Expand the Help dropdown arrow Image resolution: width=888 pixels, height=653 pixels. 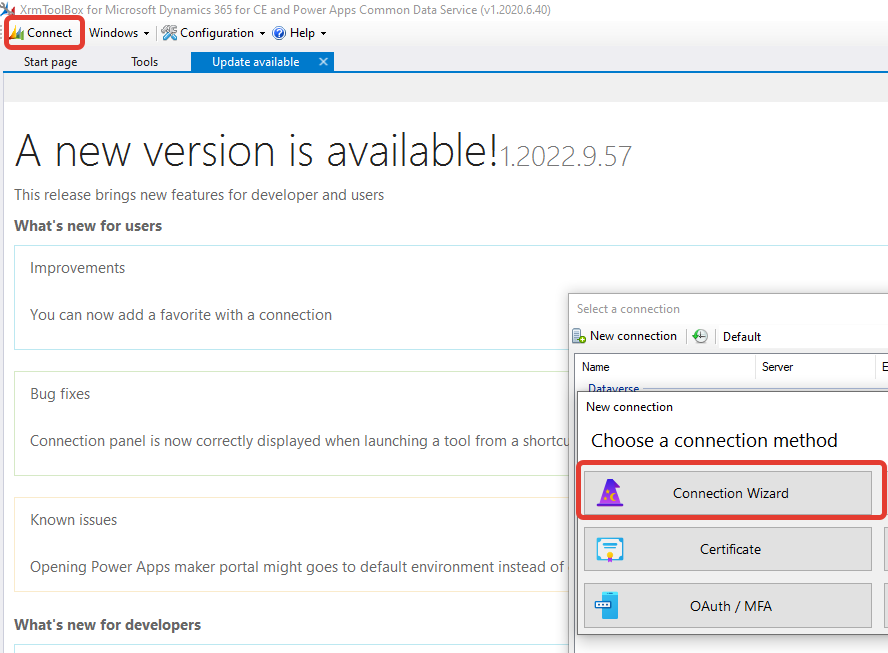click(x=323, y=33)
